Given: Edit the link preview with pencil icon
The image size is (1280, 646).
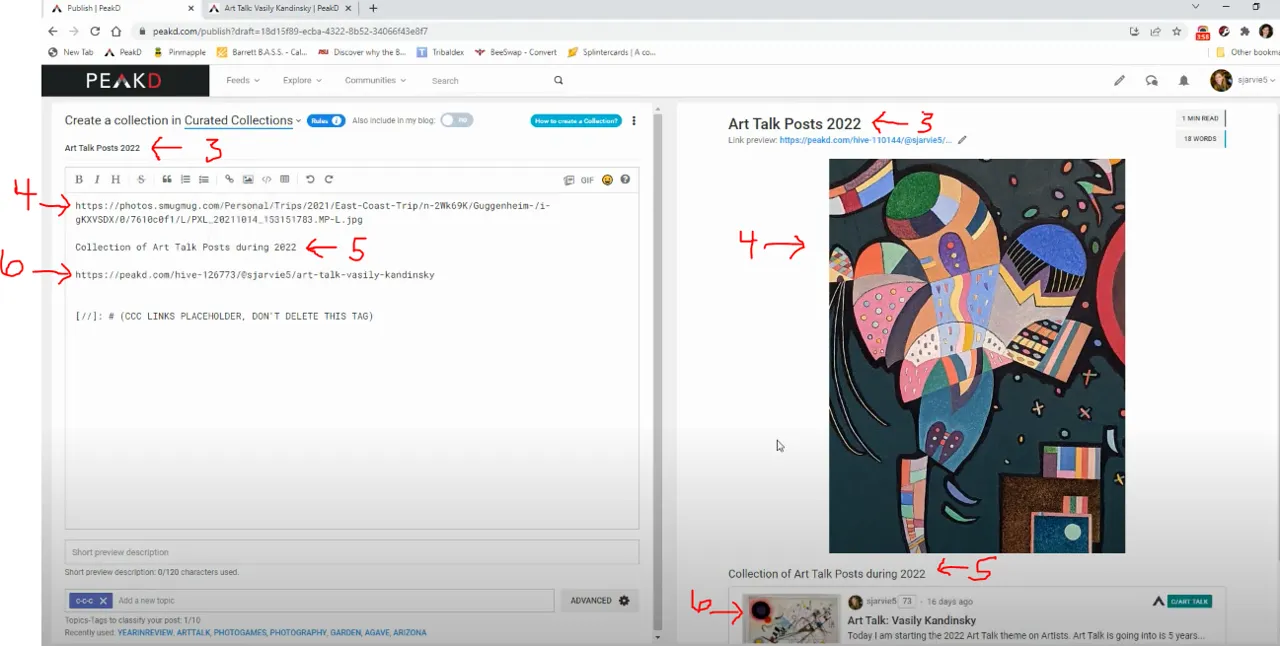Looking at the screenshot, I should click(x=962, y=140).
